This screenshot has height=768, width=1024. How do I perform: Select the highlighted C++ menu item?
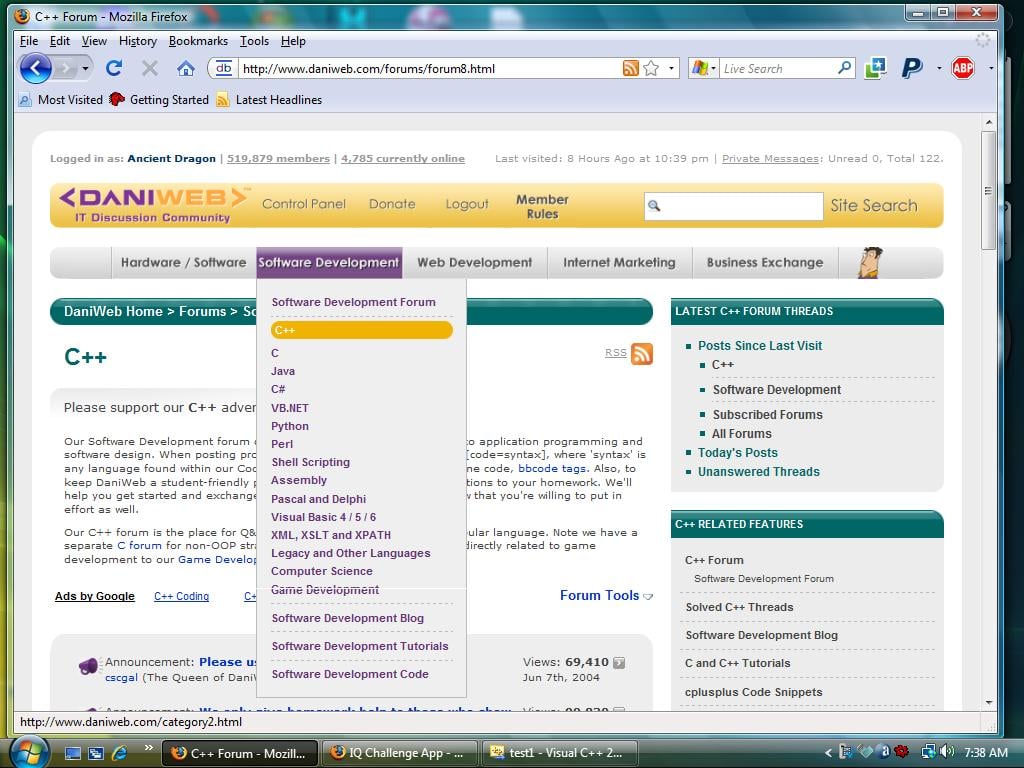pyautogui.click(x=361, y=330)
